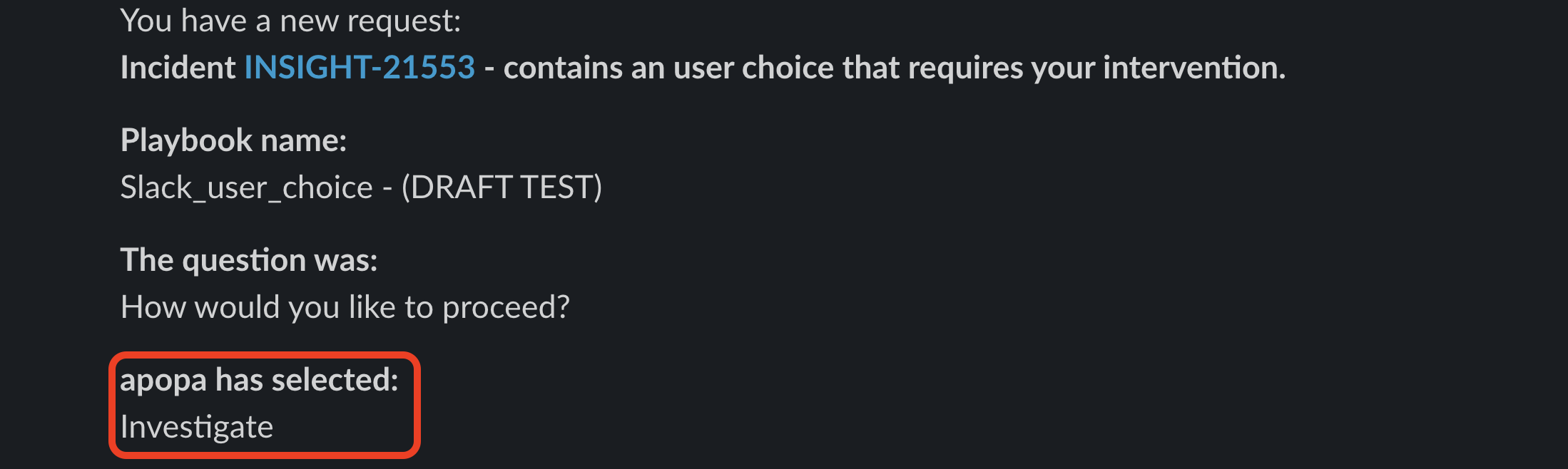Viewport: 1568px width, 469px height.
Task: Click the 'apopa has selected:' label
Action: click(259, 380)
